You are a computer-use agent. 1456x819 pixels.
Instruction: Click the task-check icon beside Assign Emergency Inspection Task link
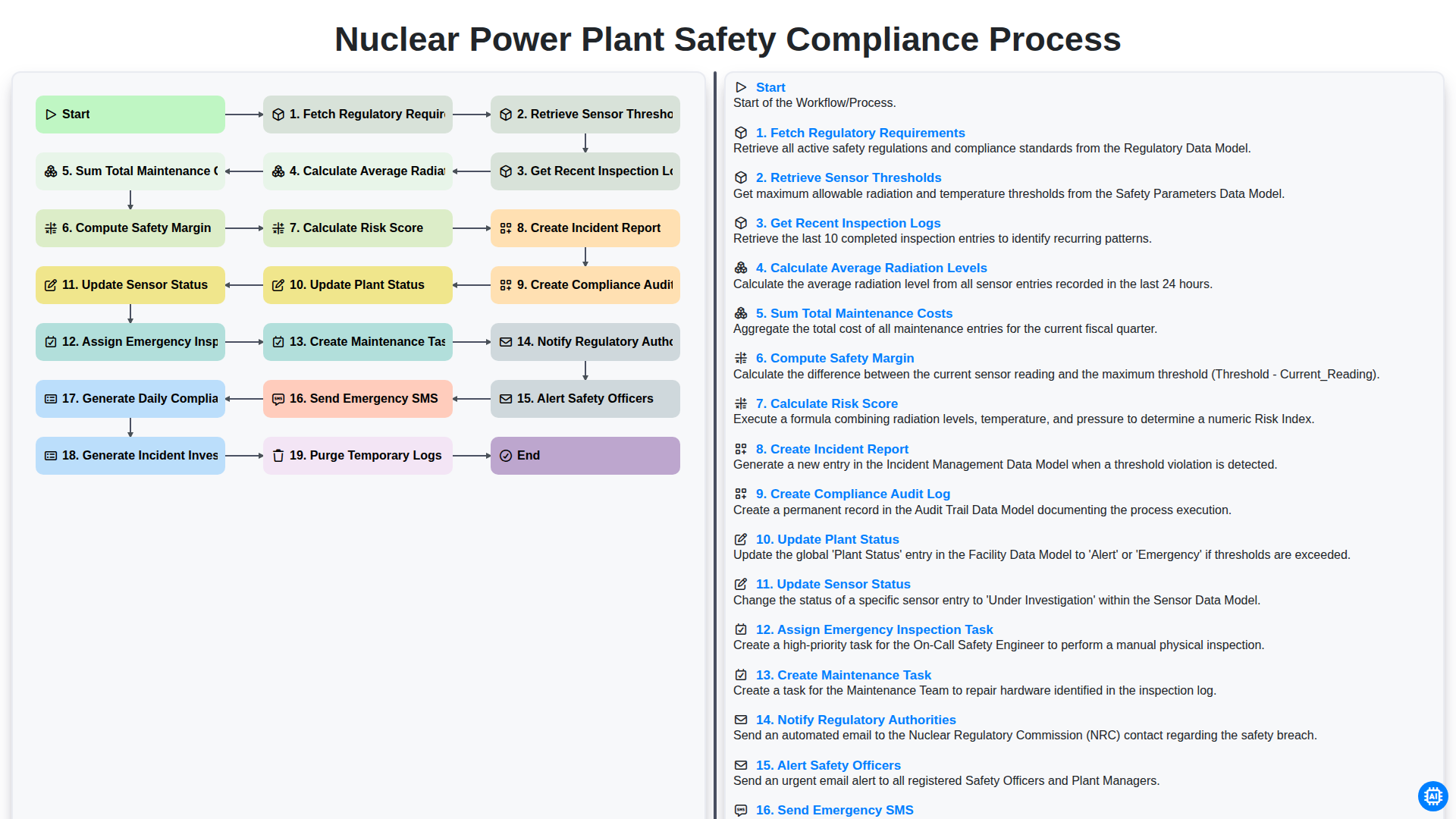(741, 629)
